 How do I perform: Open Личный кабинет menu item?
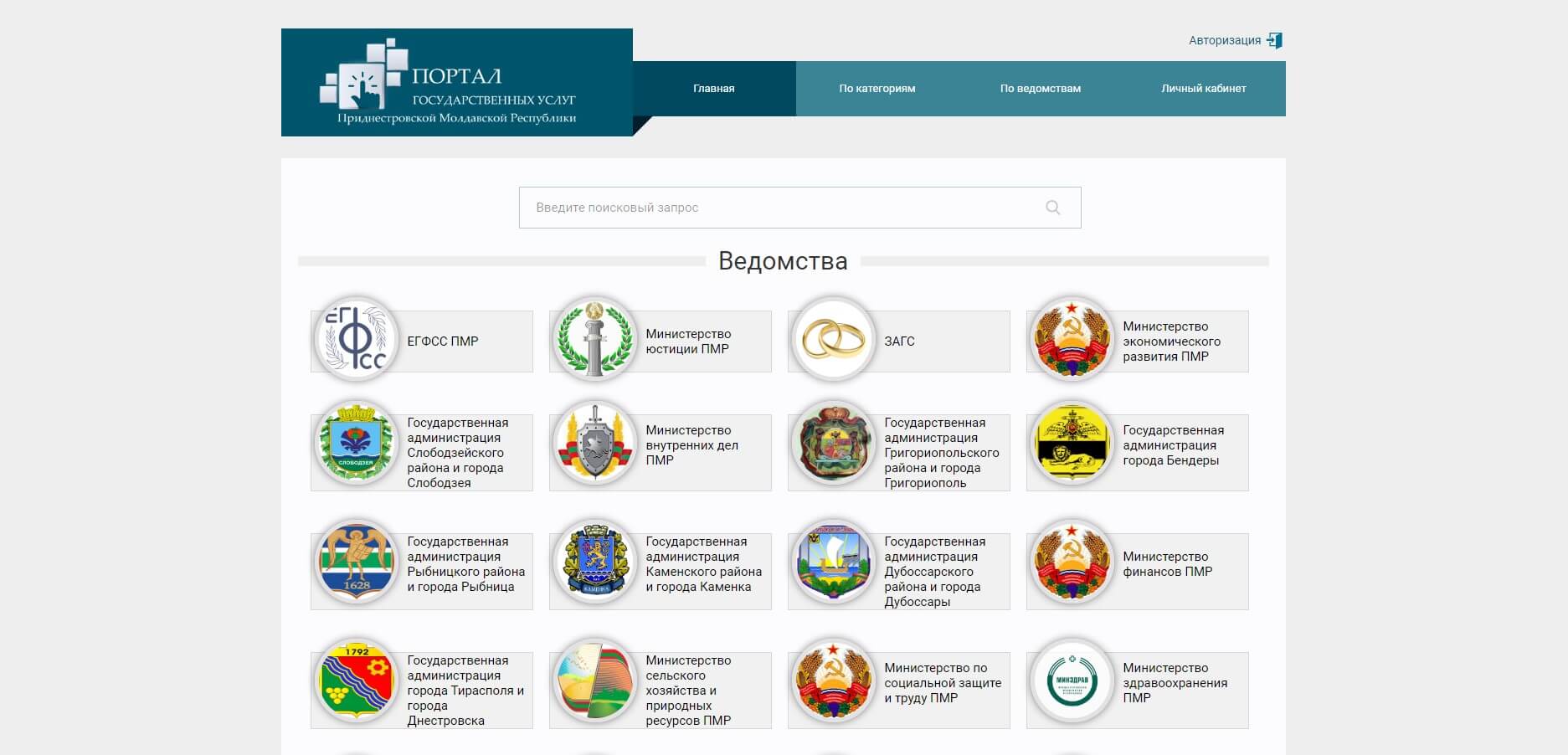[x=1203, y=89]
